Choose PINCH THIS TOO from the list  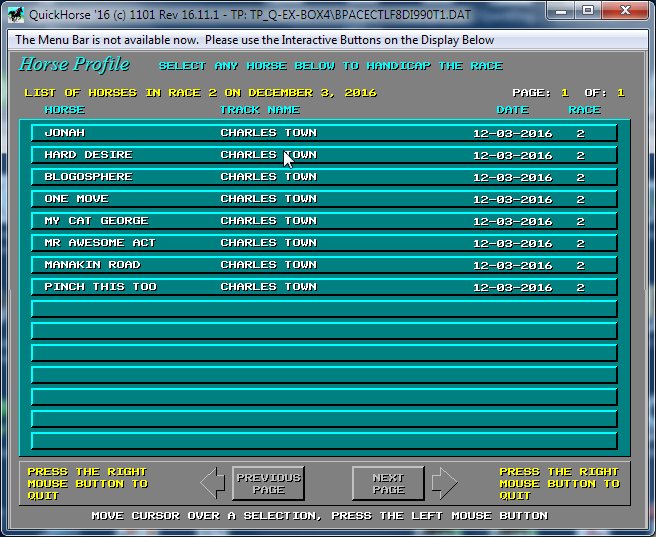[x=324, y=287]
